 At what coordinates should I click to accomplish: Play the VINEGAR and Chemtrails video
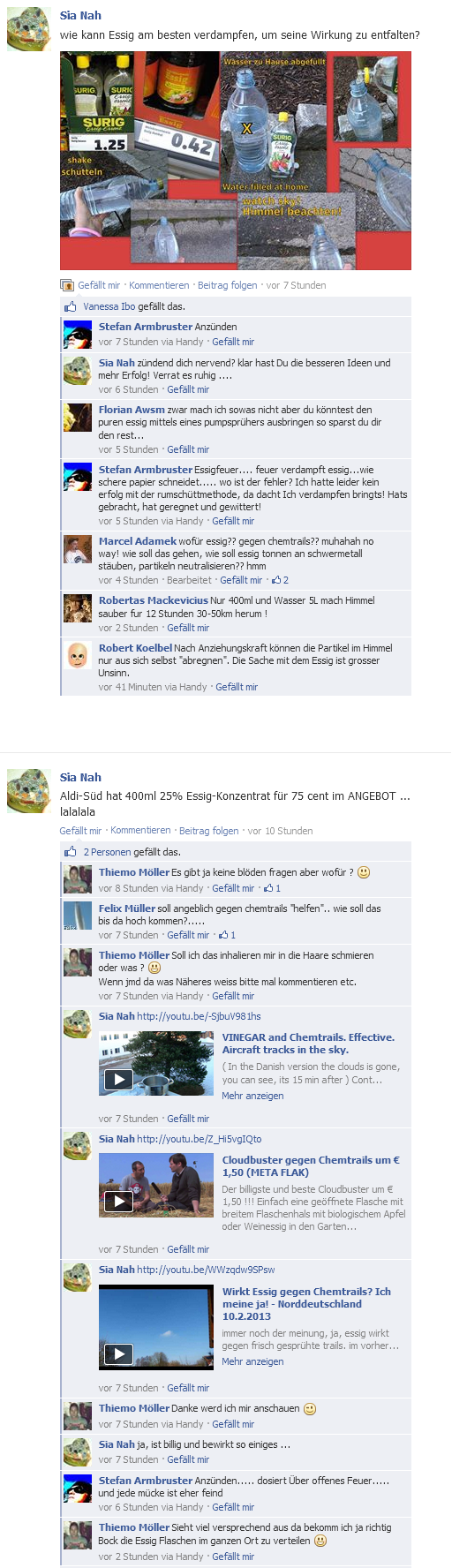(118, 1079)
